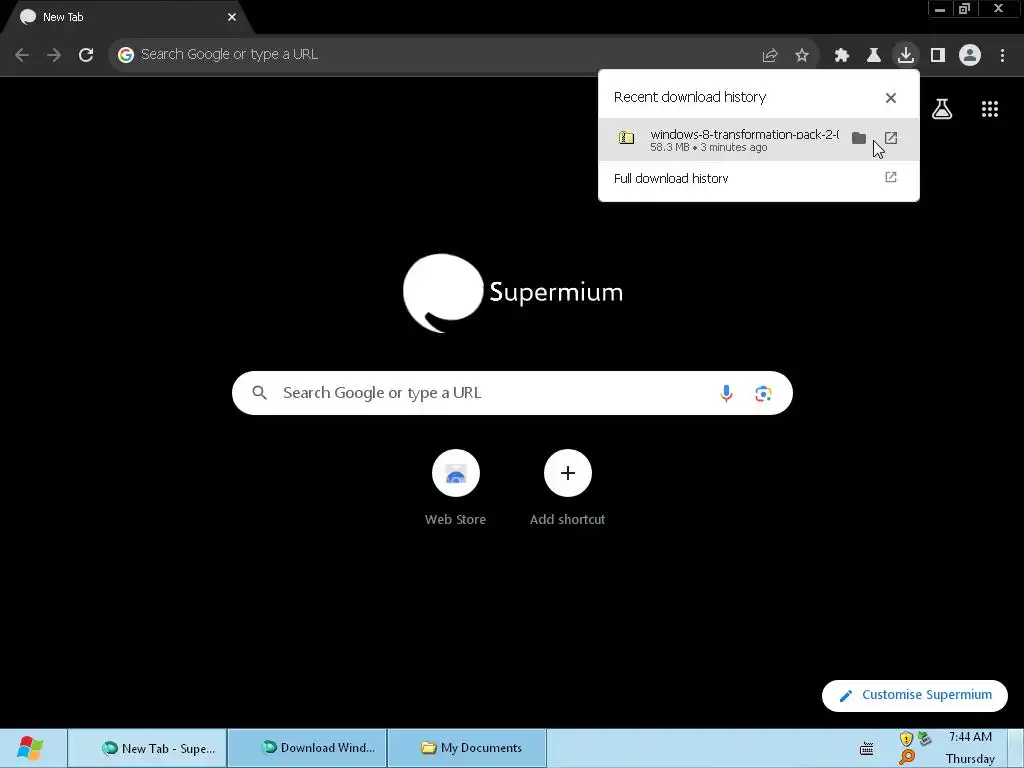Start voice search with microphone icon

point(726,393)
